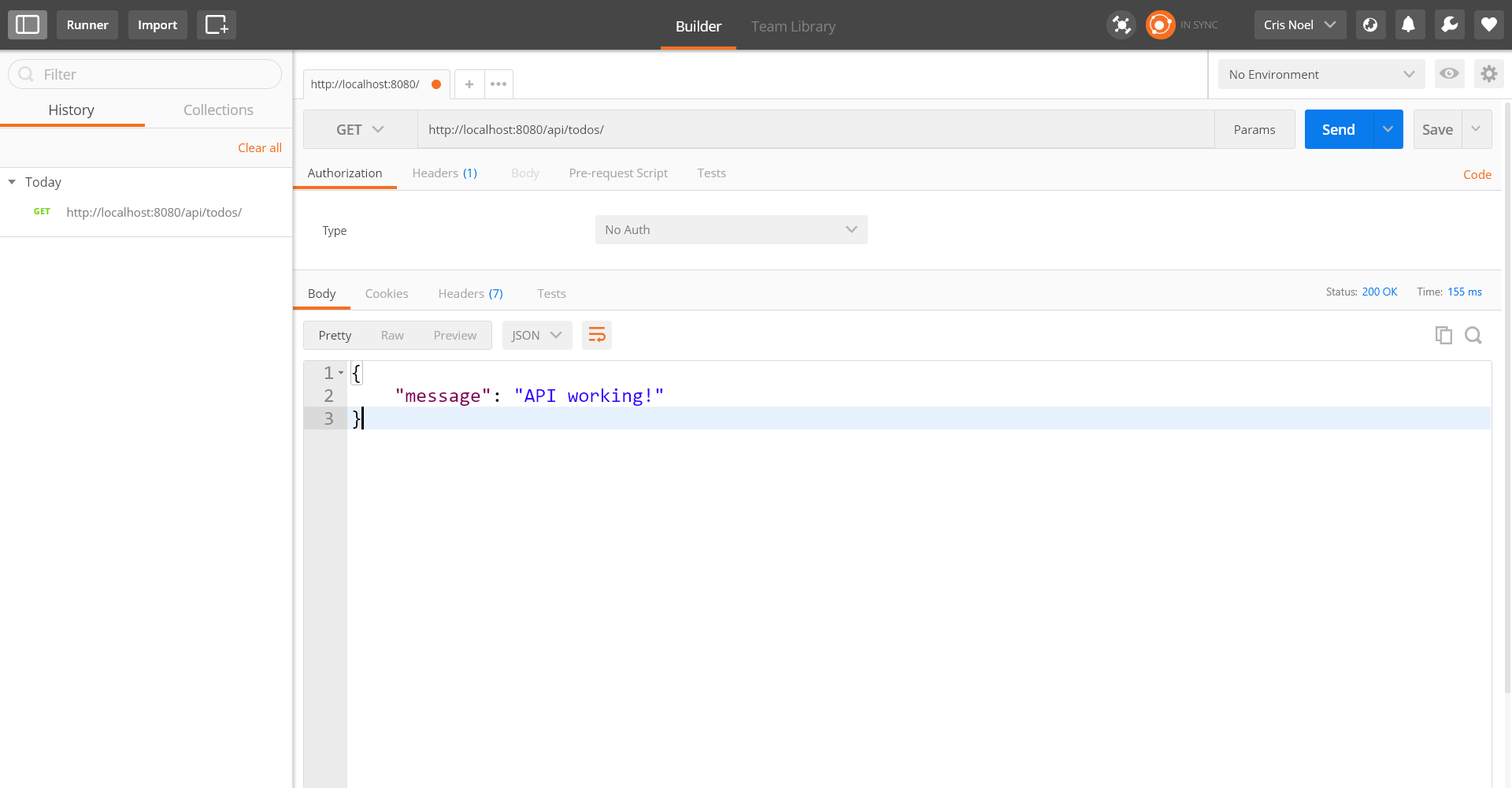
Task: Open the No Environment dropdown
Action: [x=1321, y=74]
